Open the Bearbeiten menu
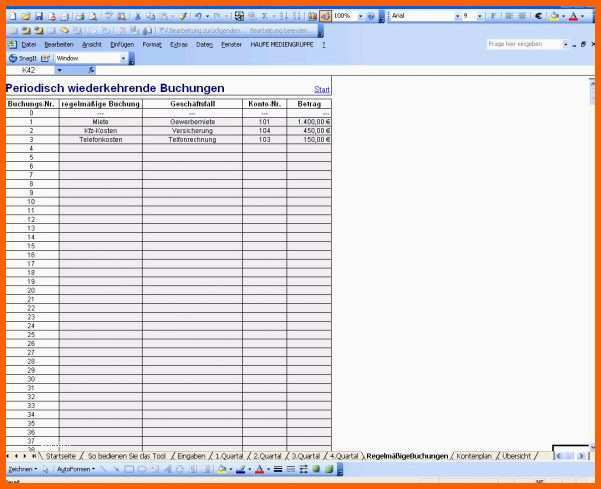Viewport: 601px width, 489px height. click(x=59, y=44)
